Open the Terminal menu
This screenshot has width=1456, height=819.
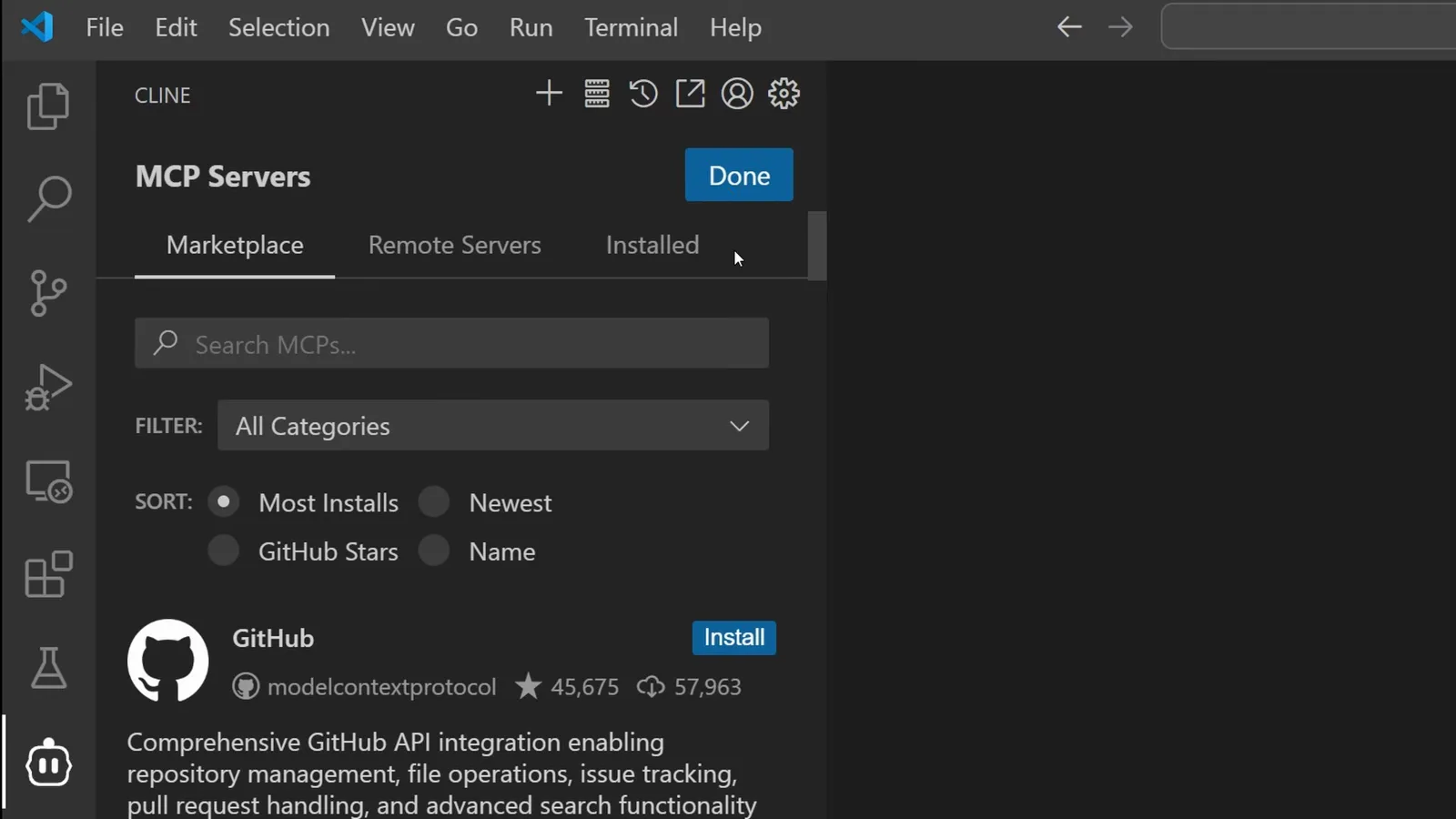[631, 27]
